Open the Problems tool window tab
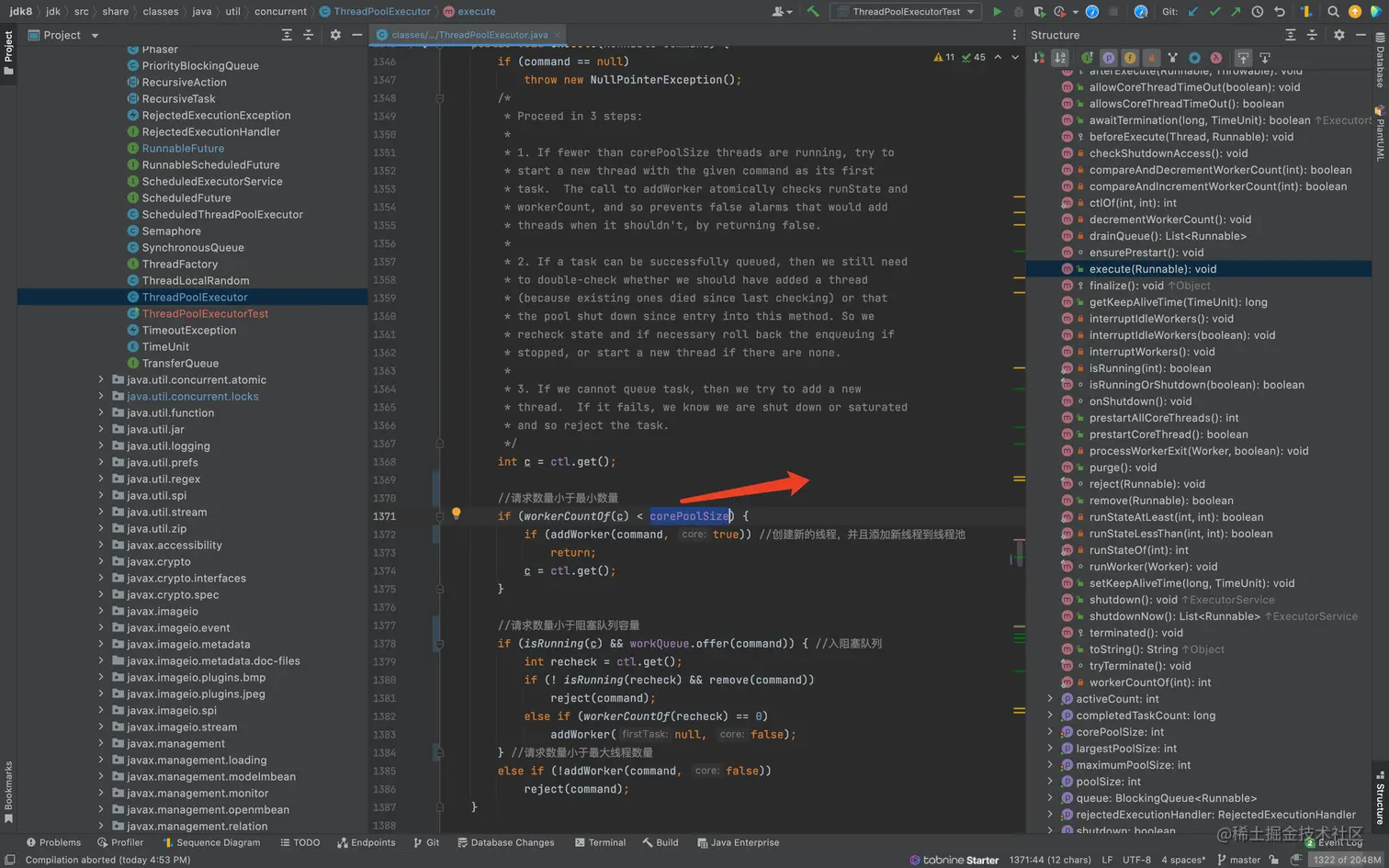1389x868 pixels. tap(53, 842)
